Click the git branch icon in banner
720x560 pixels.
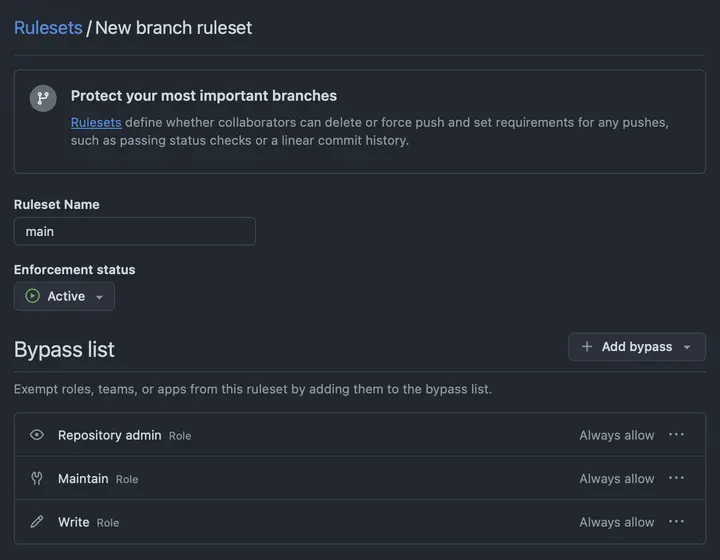[43, 98]
